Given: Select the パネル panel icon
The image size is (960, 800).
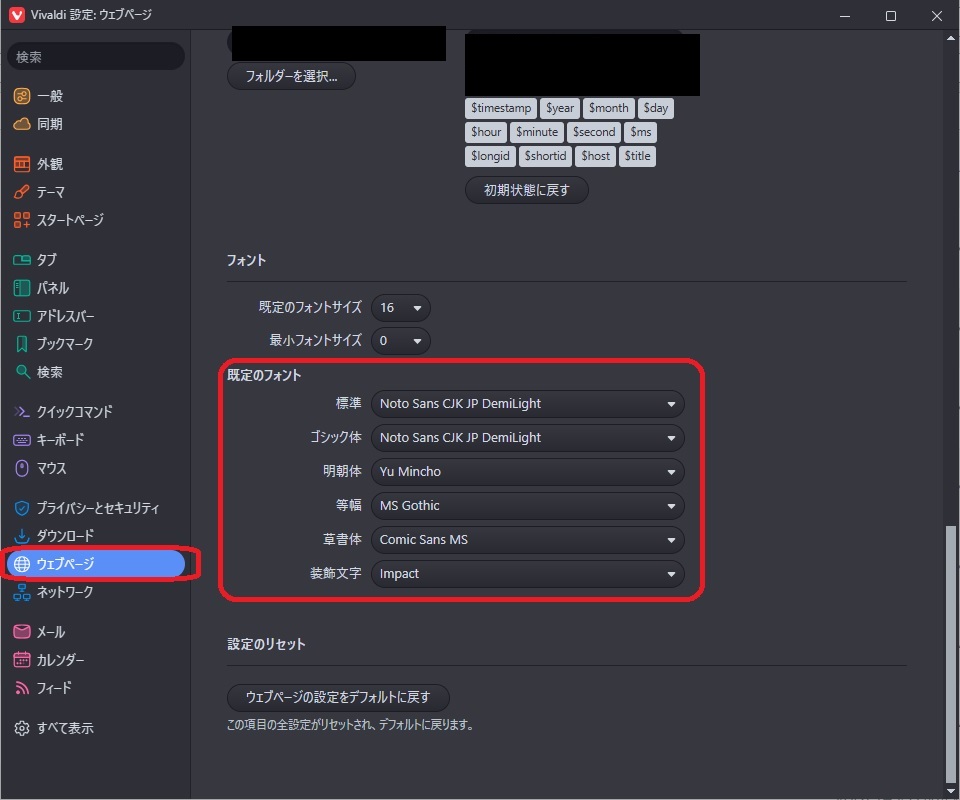Looking at the screenshot, I should [x=22, y=288].
